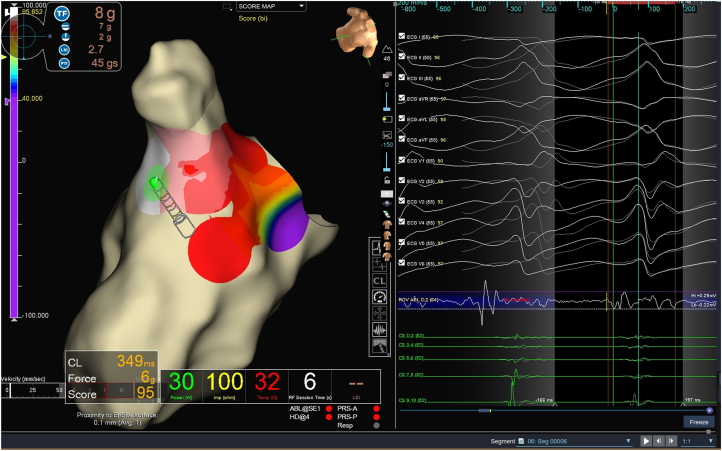Click the upper color scale marker at 100.000
The image size is (722, 451).
click(x=14, y=6)
